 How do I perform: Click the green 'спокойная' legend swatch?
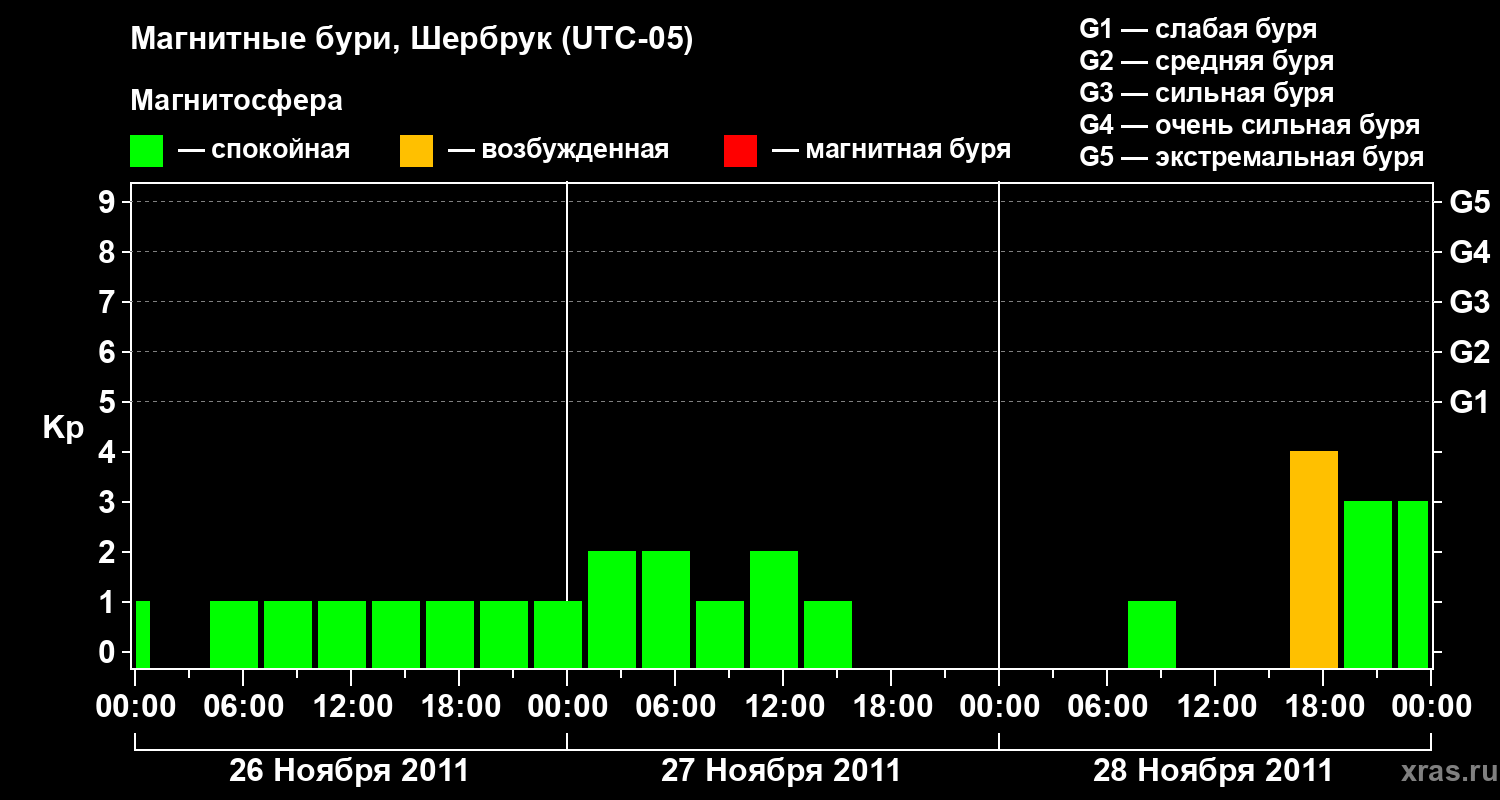click(147, 151)
